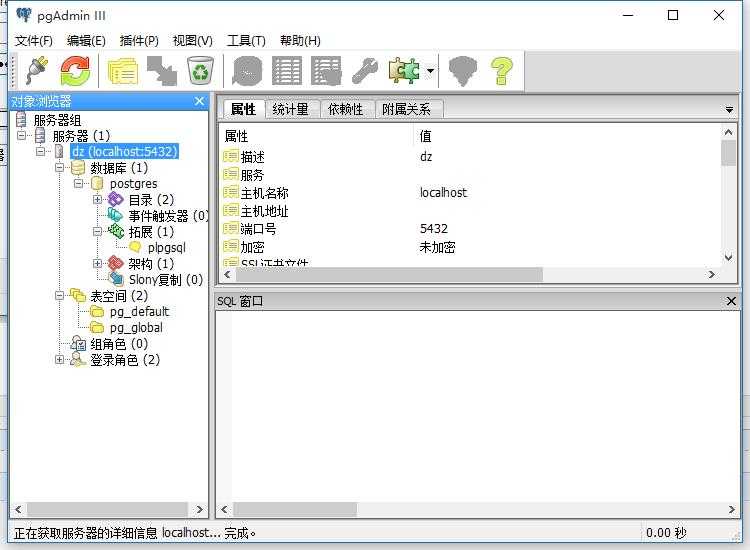Expand the 架构 (1) node
Screen dimensions: 750x550
click(98, 264)
